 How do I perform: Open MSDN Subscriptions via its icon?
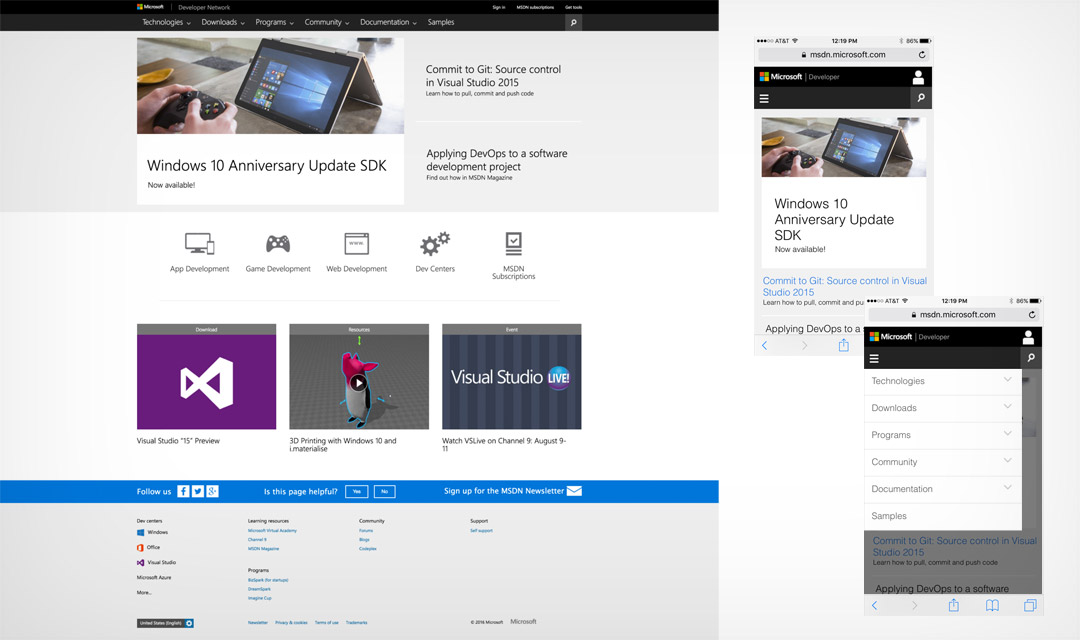coord(513,243)
